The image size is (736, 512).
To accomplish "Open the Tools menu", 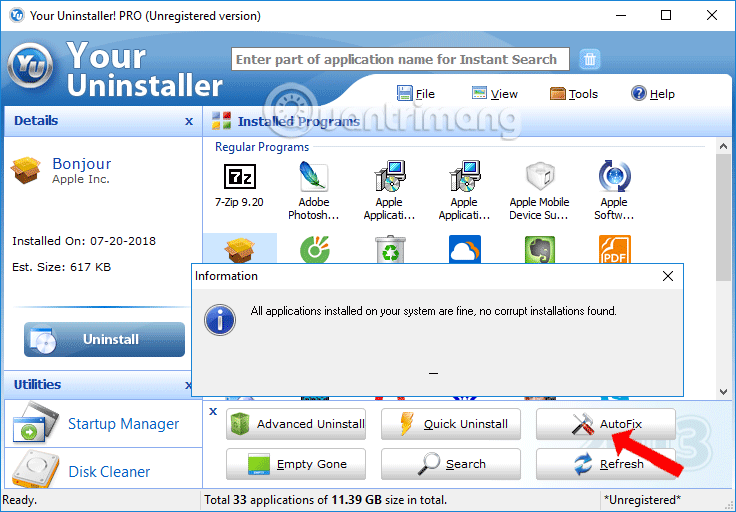I will pos(574,93).
